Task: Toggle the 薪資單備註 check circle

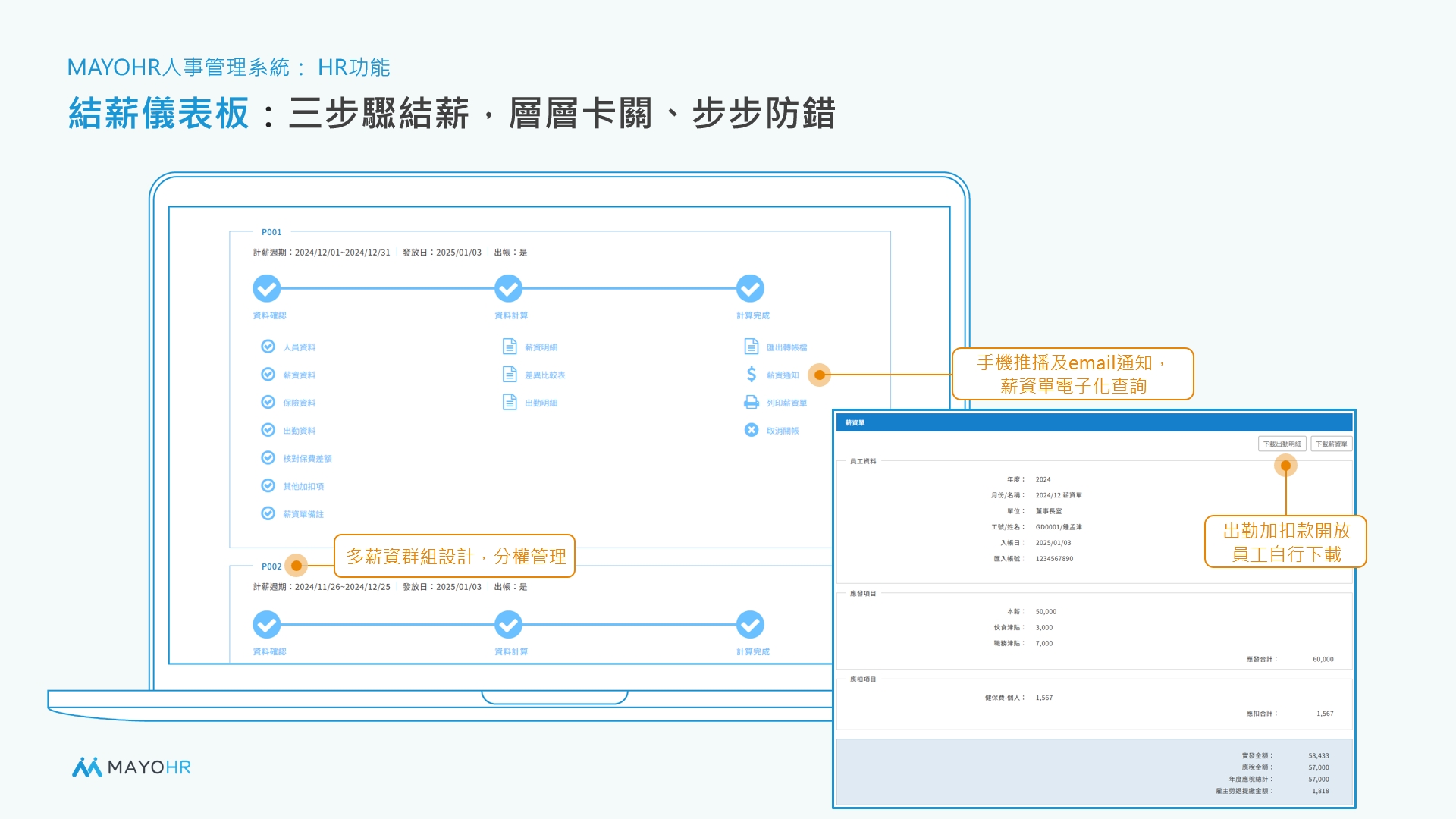Action: click(268, 513)
